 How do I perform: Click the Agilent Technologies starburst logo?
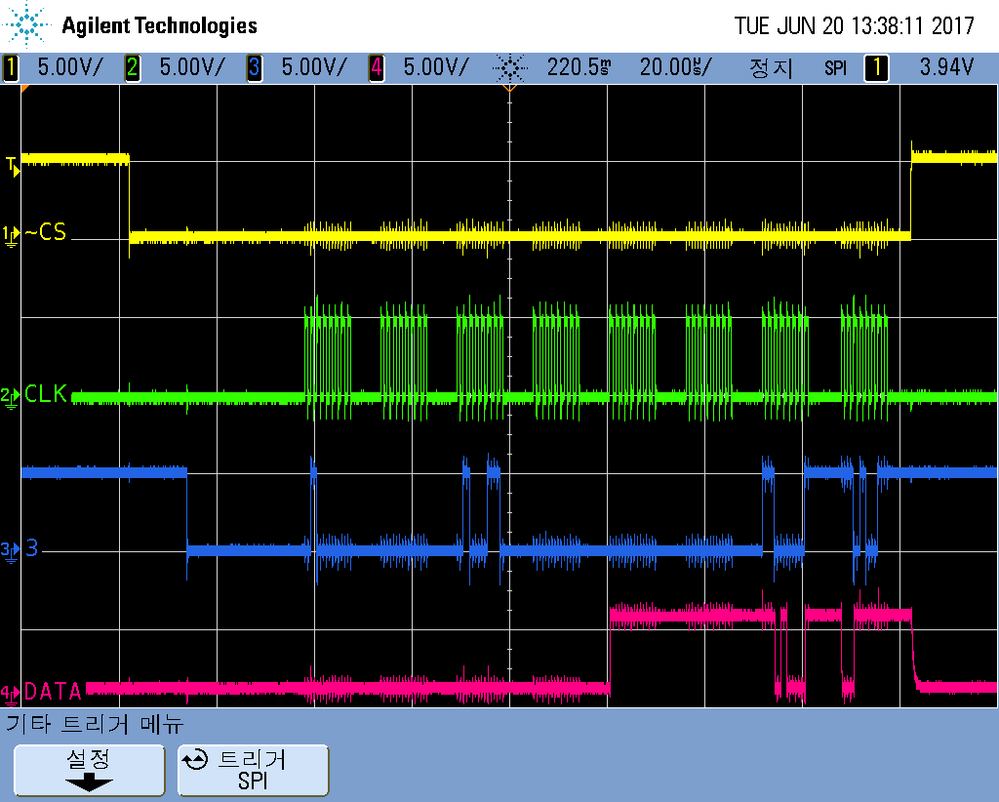[x=26, y=25]
